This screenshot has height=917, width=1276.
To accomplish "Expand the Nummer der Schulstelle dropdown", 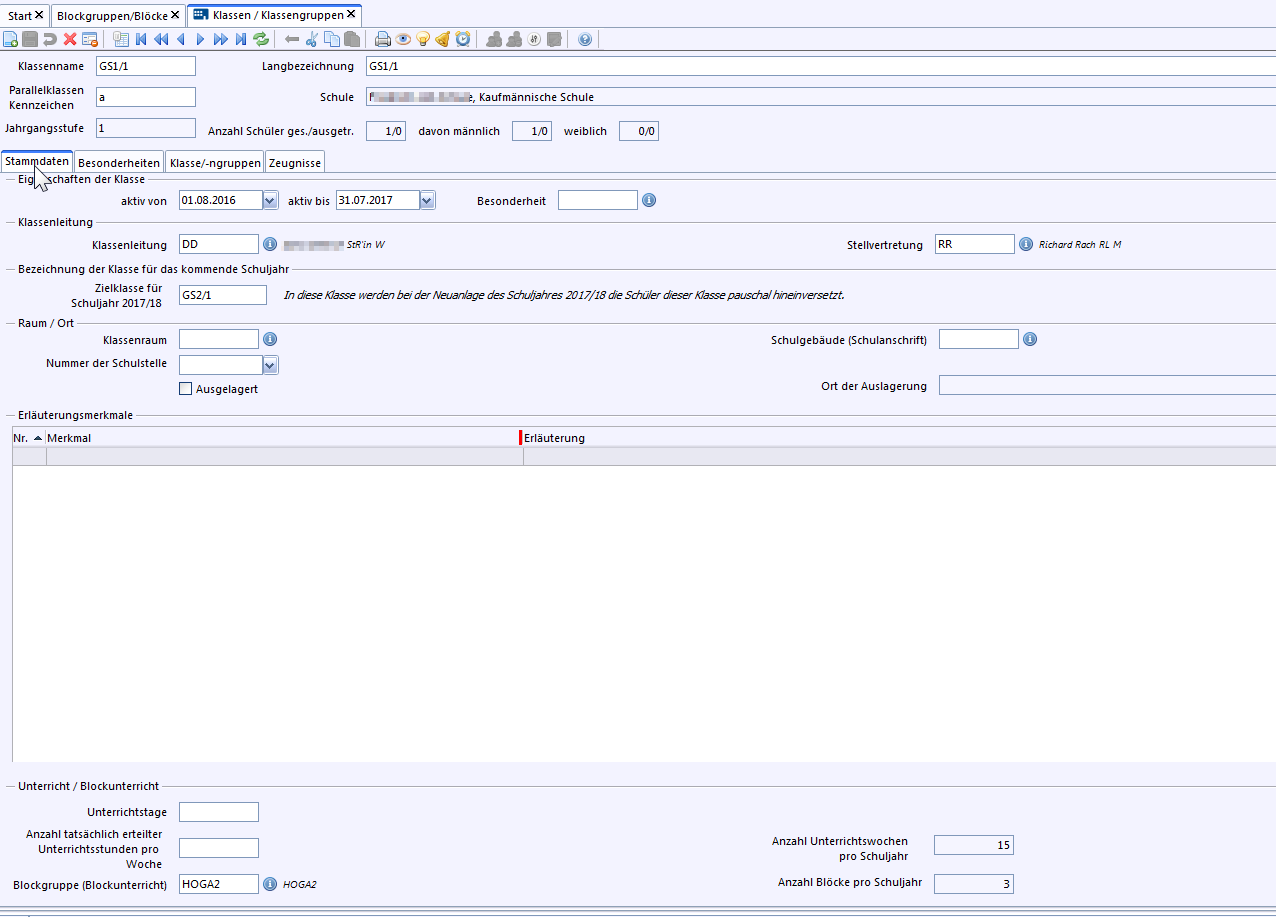I will click(x=270, y=365).
